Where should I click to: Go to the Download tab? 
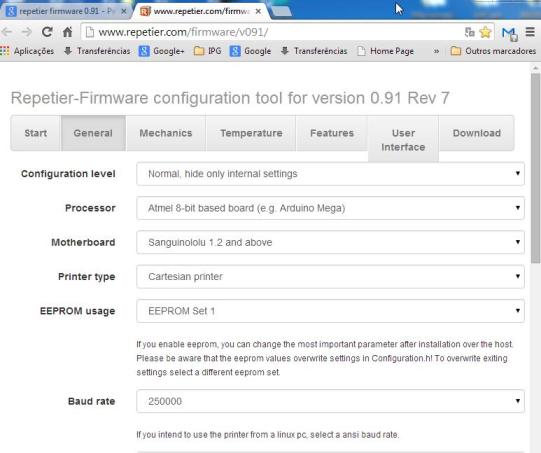click(x=476, y=133)
